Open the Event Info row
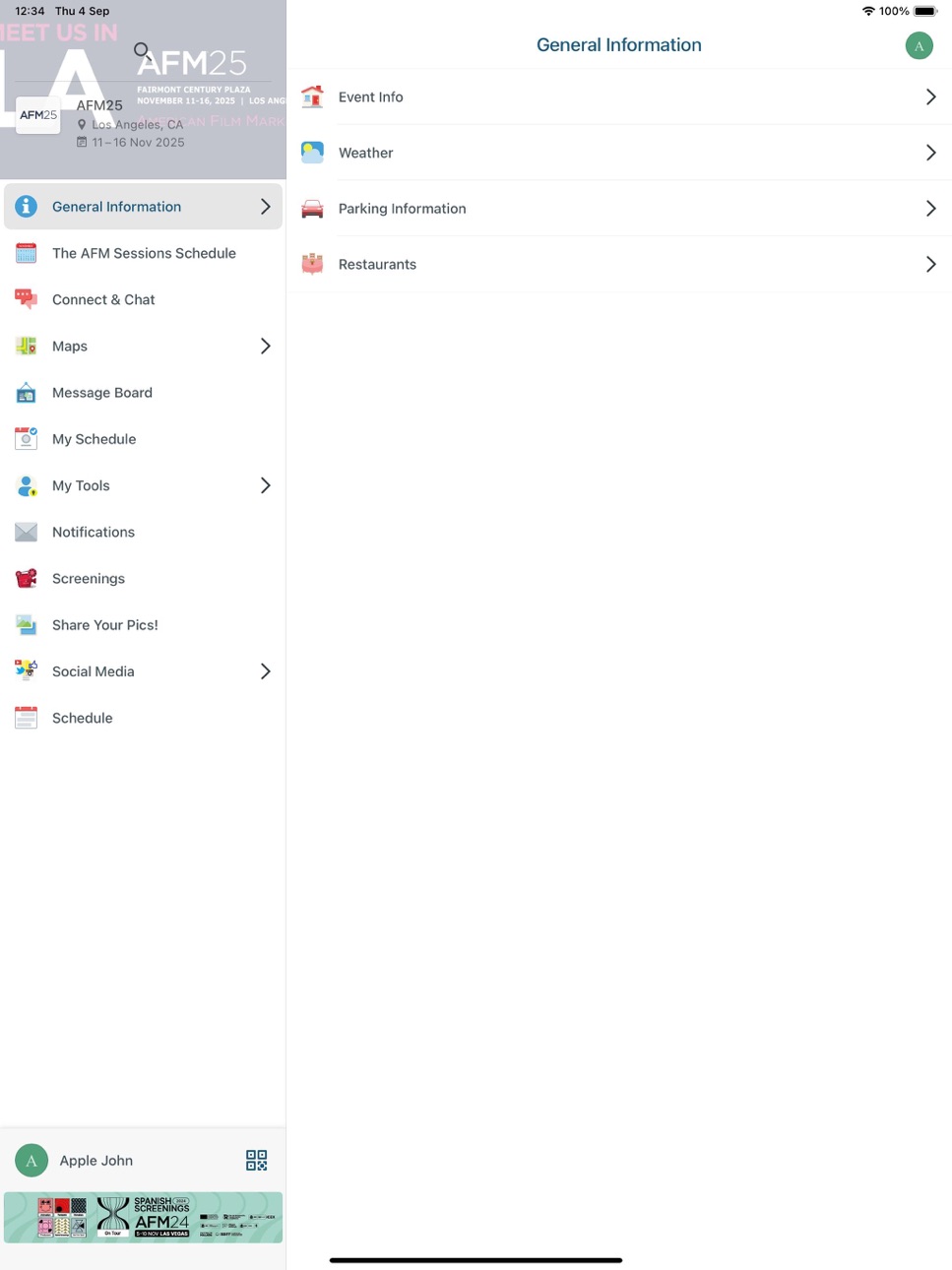The height and width of the screenshot is (1270, 952). tap(620, 96)
